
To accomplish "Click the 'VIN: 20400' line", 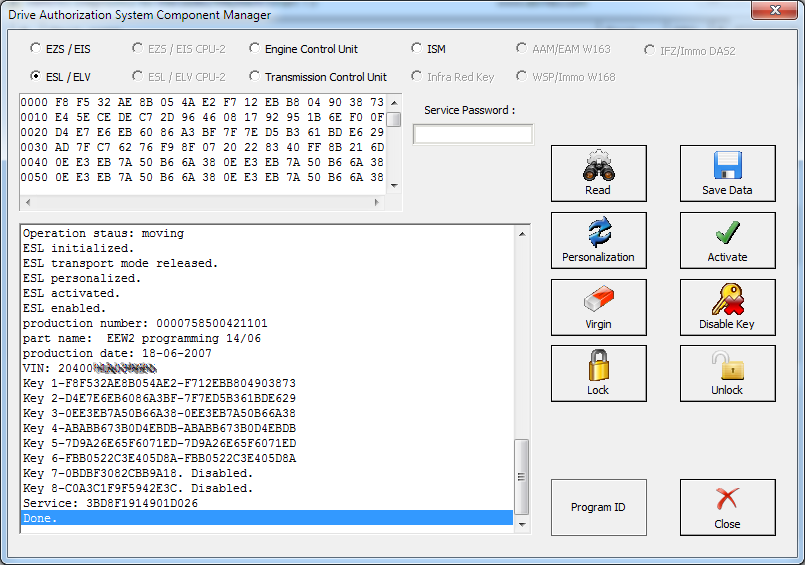I will [89, 368].
